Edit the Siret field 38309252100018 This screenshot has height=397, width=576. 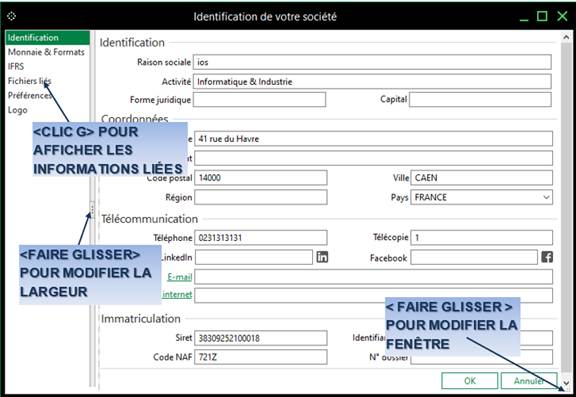pyautogui.click(x=260, y=338)
